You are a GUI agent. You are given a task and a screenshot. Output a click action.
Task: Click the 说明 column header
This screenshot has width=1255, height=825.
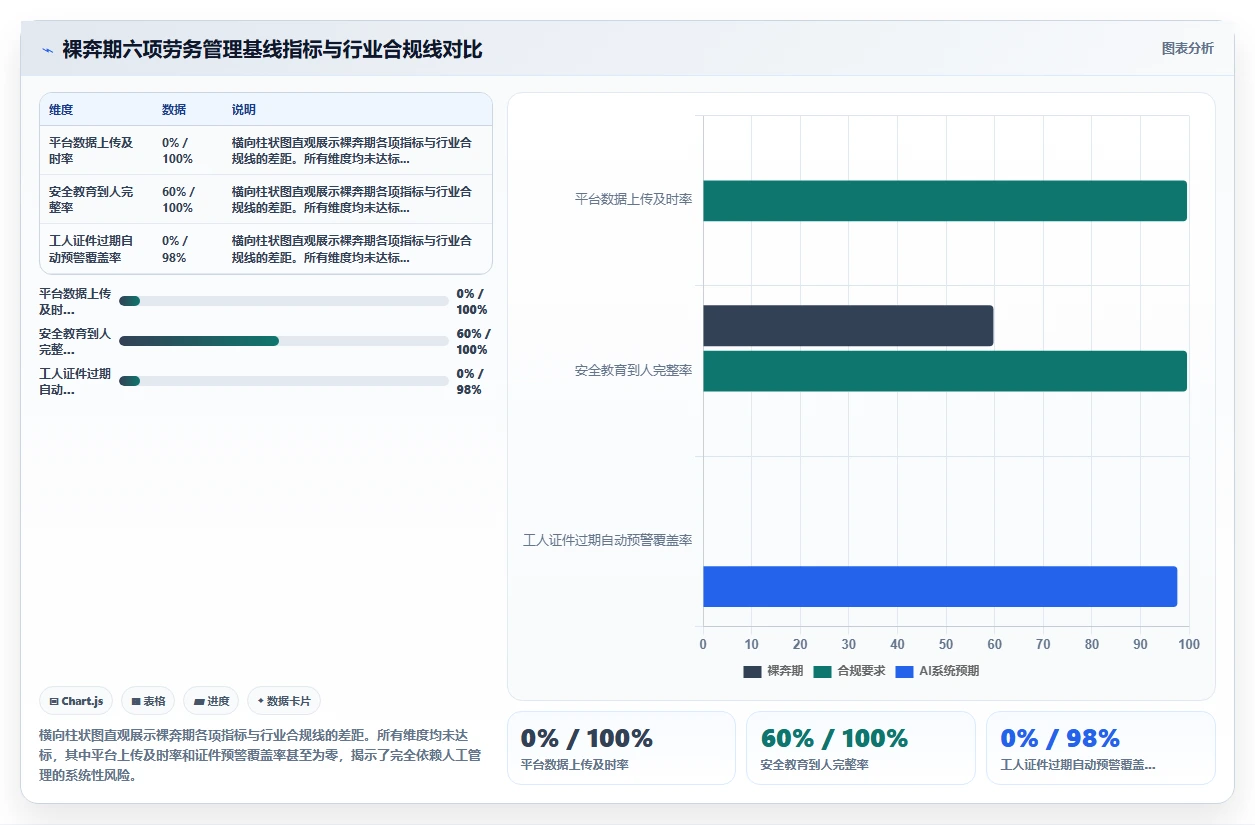(x=244, y=110)
